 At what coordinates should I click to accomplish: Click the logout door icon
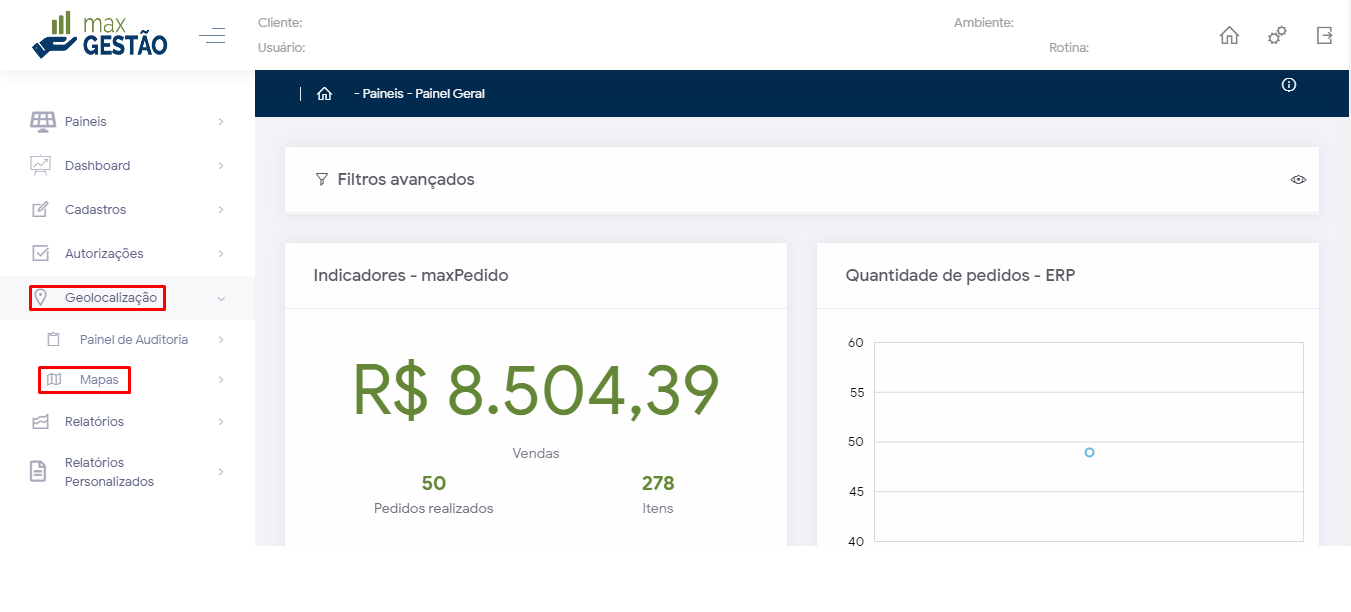(1324, 36)
